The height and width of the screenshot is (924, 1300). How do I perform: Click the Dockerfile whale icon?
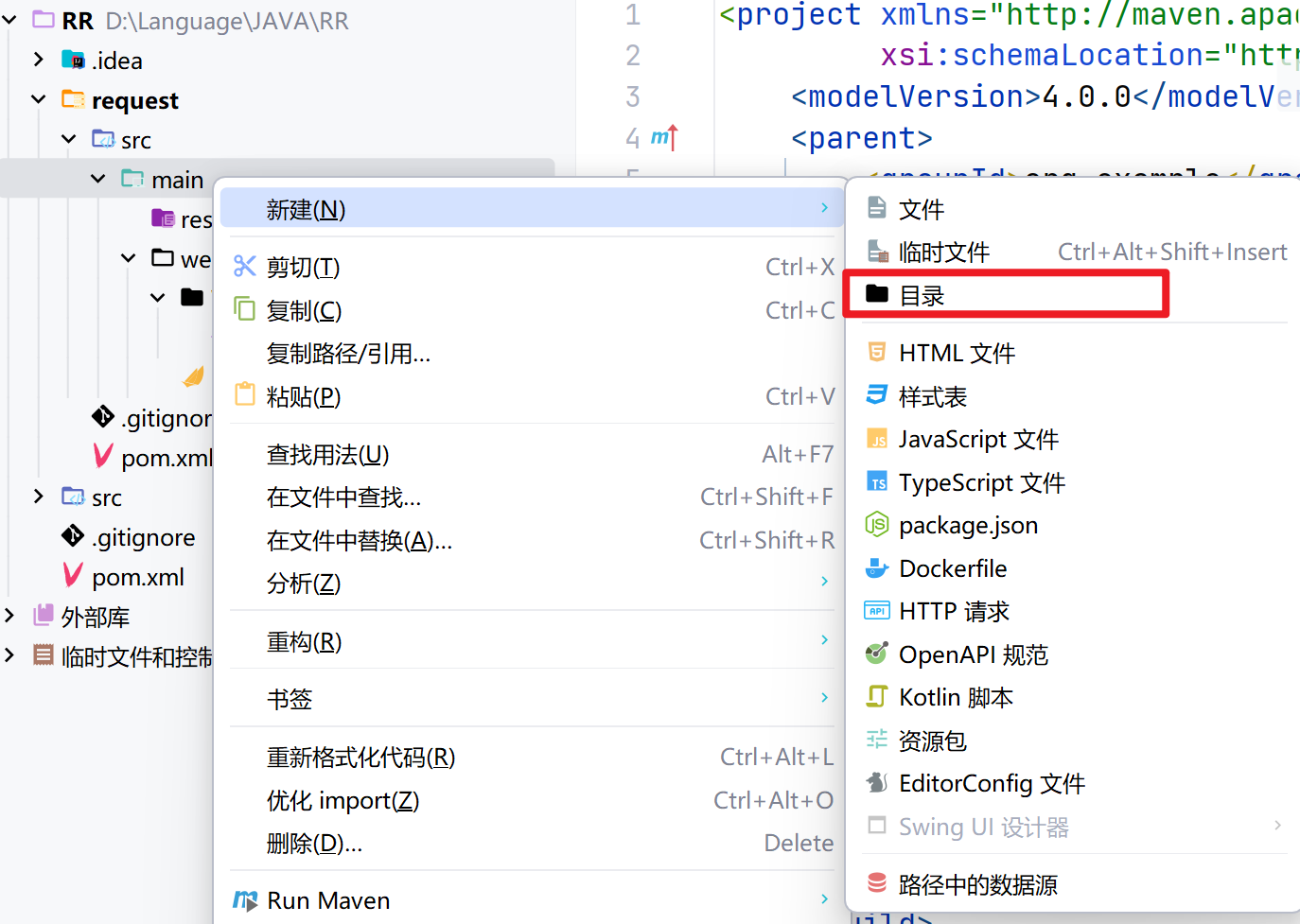click(877, 568)
